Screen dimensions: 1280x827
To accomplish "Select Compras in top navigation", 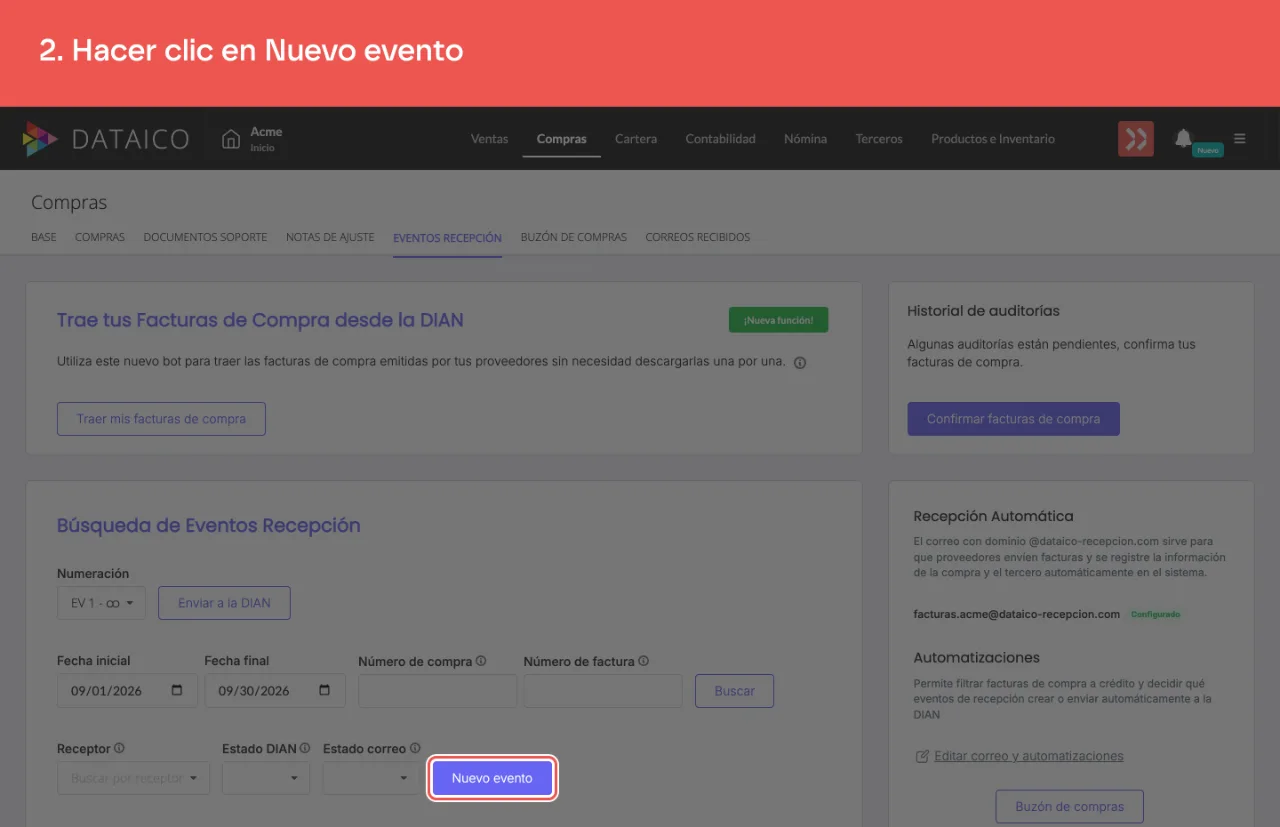I will 562,139.
